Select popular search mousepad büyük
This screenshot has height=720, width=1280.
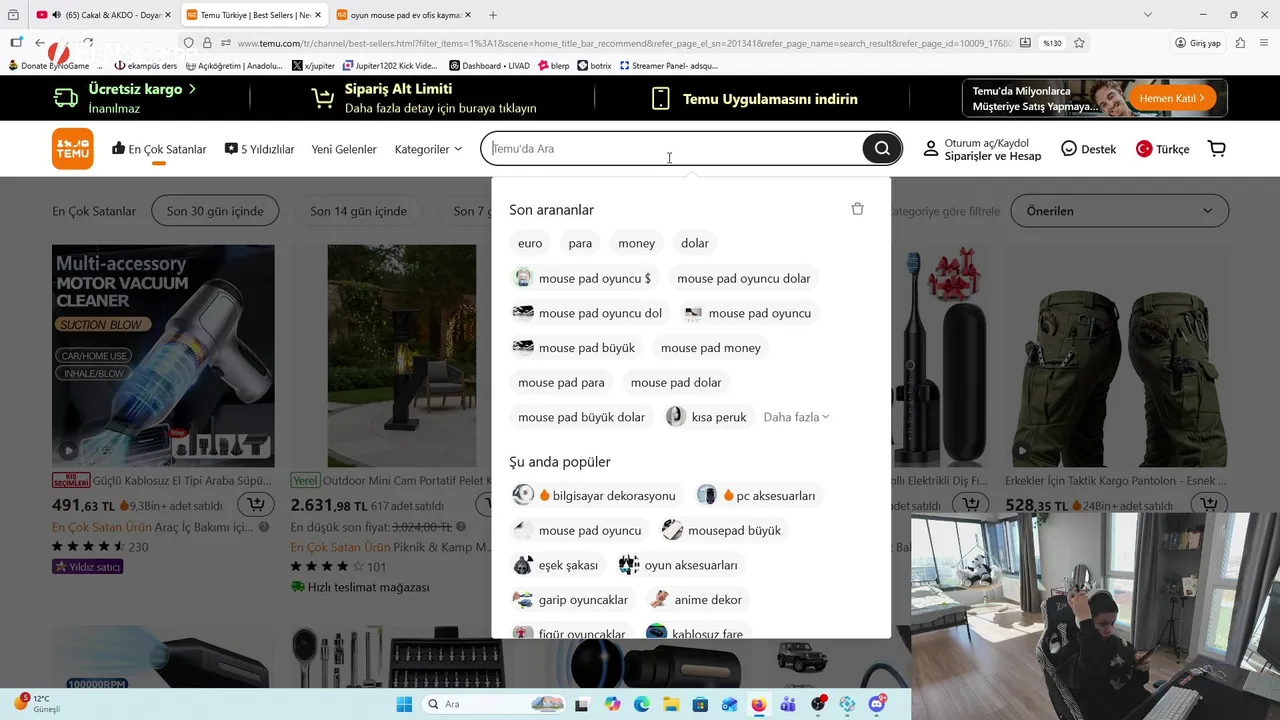pos(724,530)
